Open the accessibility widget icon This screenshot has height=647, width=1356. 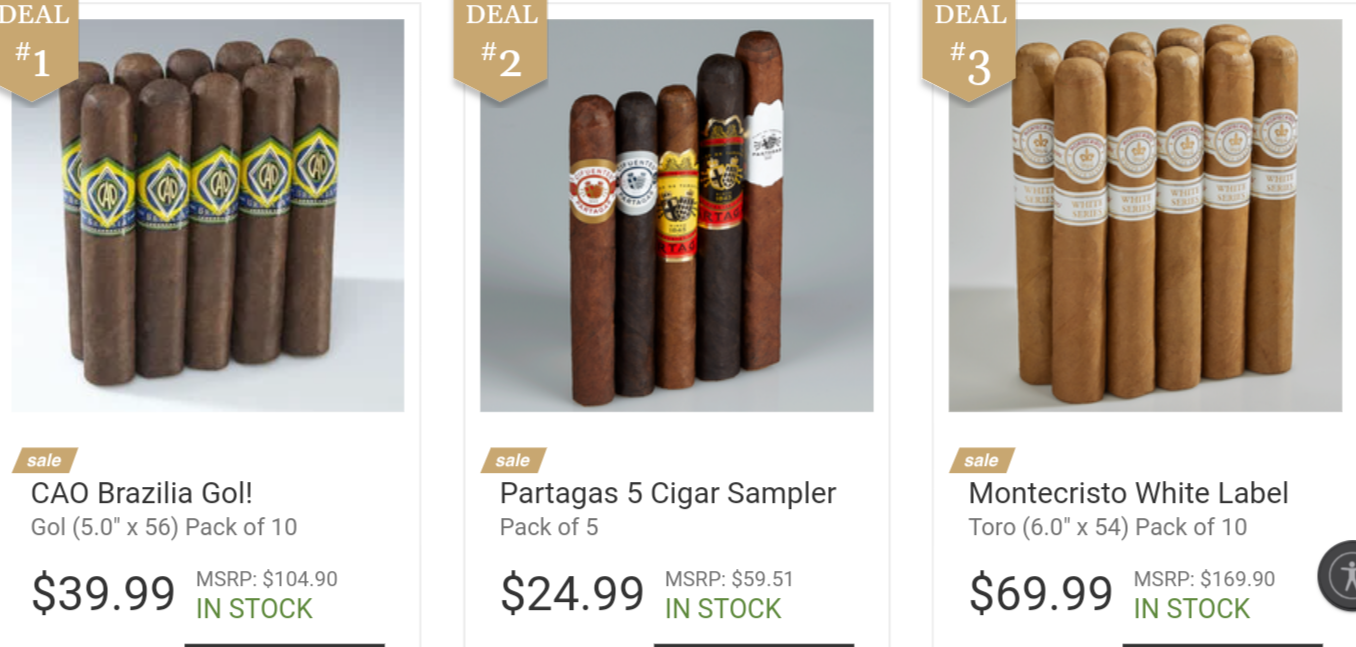tap(1340, 576)
